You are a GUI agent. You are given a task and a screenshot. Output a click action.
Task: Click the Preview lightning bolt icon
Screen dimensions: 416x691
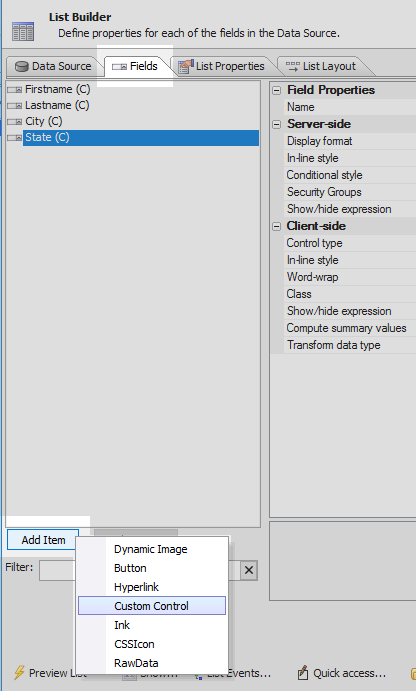point(19,672)
